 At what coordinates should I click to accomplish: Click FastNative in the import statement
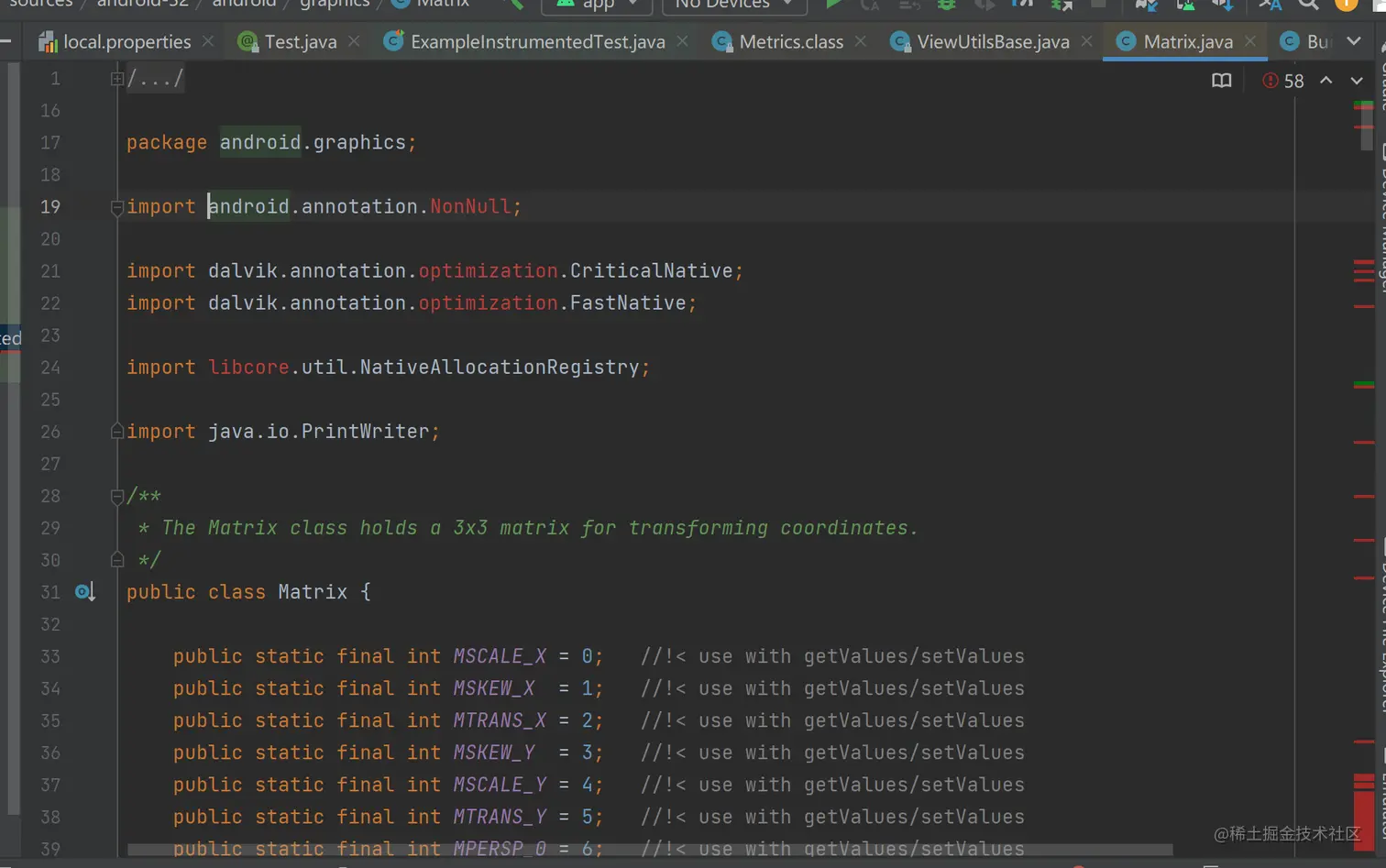pyautogui.click(x=628, y=302)
